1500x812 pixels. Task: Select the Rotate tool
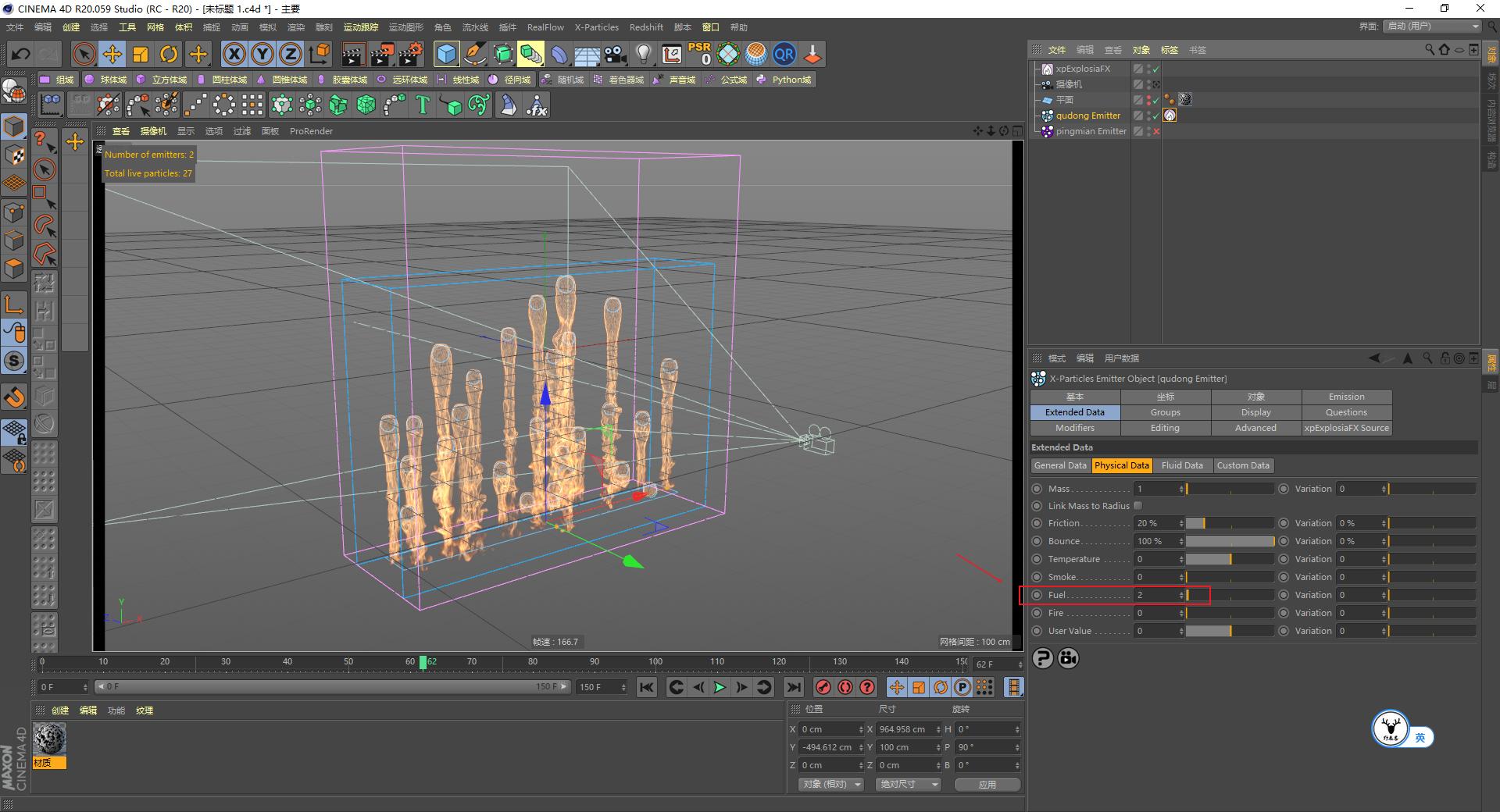click(169, 55)
